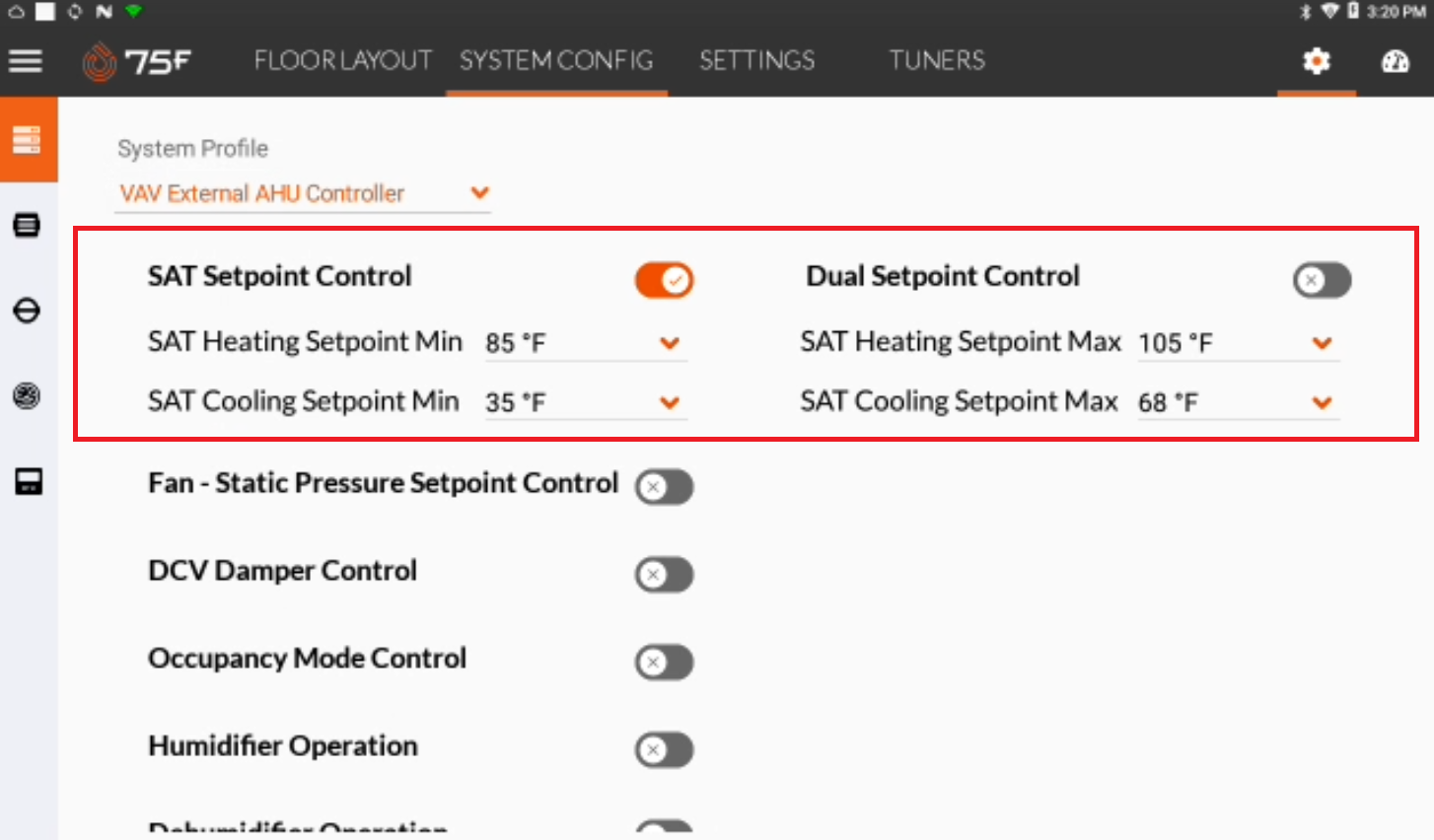Viewport: 1434px width, 840px height.
Task: Enable Dual Setpoint Control
Action: 1322,280
